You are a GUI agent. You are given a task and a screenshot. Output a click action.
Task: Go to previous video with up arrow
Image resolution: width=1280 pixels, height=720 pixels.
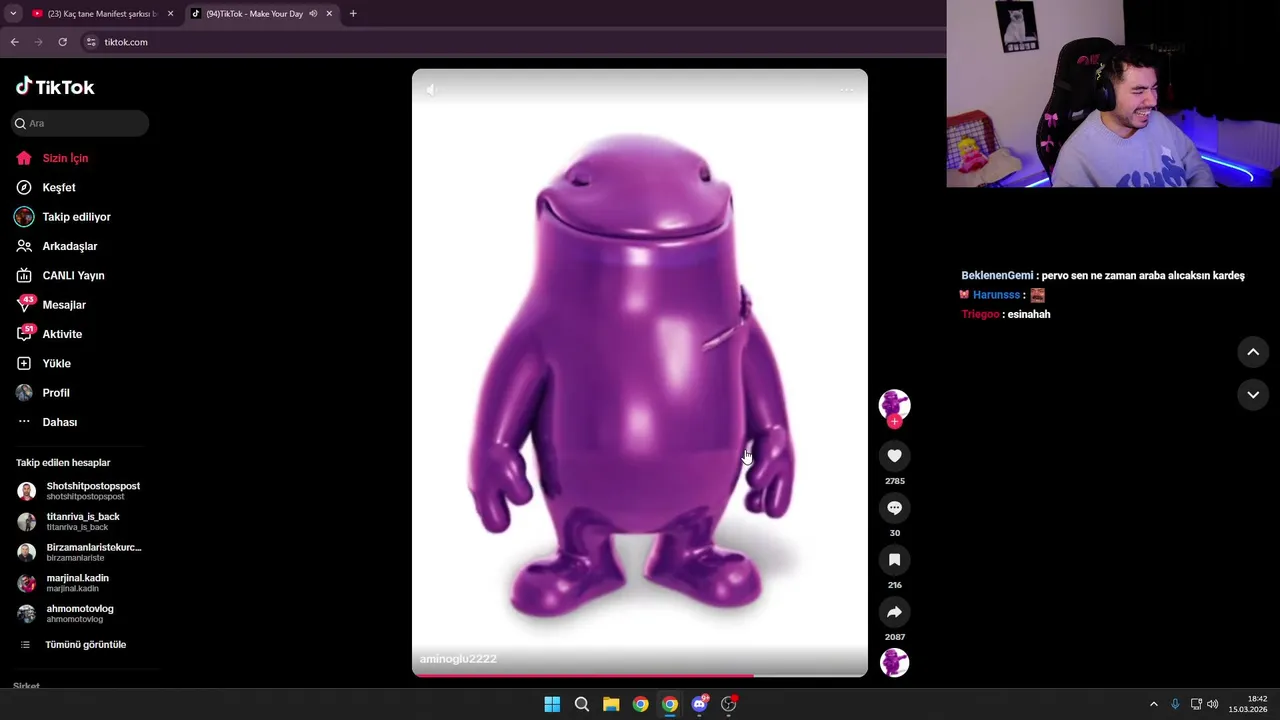coord(1253,352)
